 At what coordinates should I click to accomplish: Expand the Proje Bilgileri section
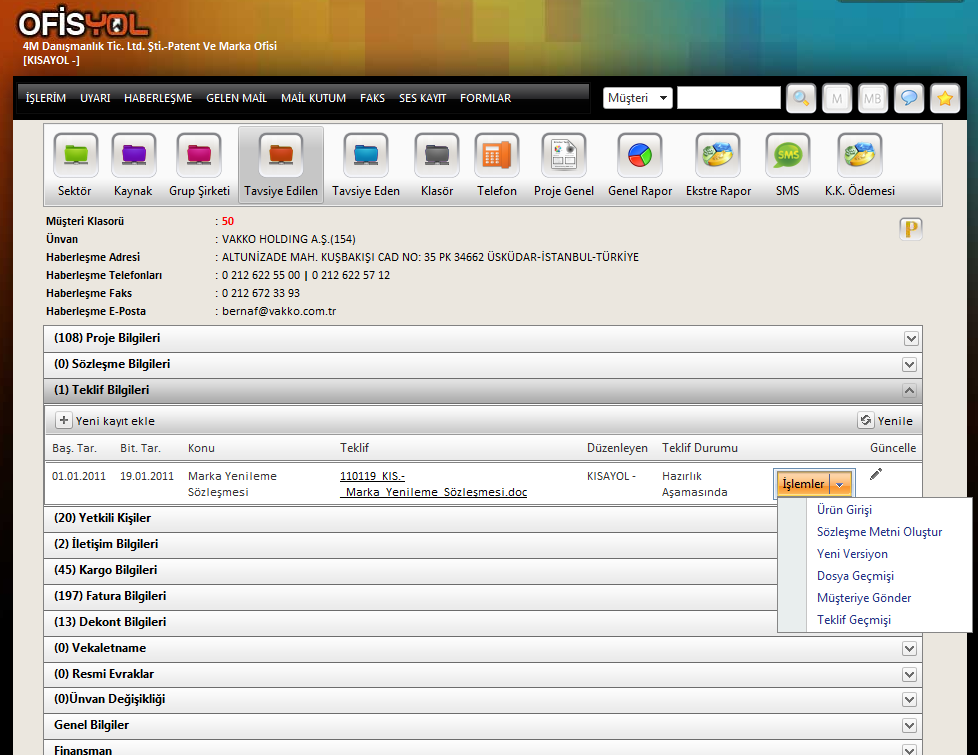pos(910,339)
